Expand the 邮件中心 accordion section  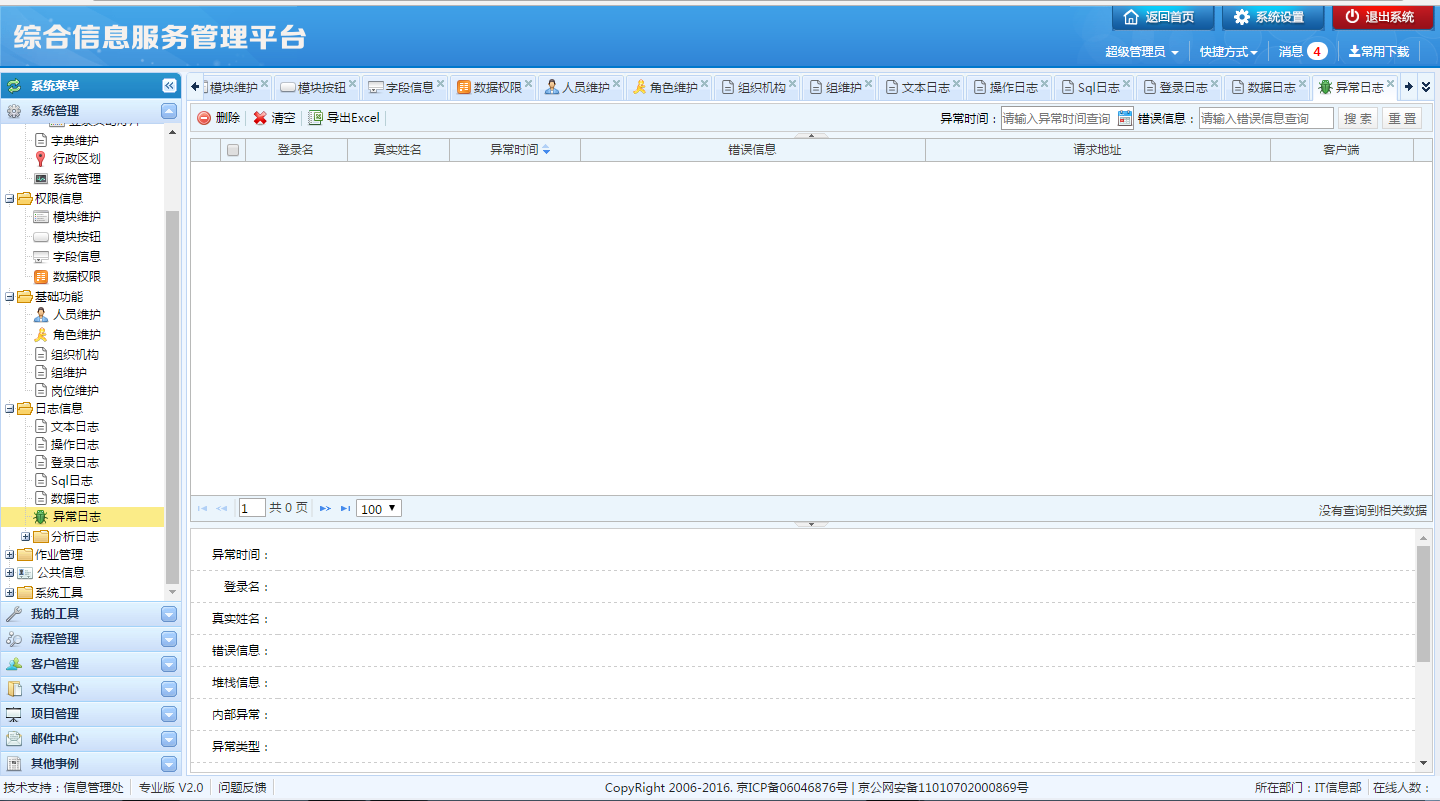[x=169, y=739]
